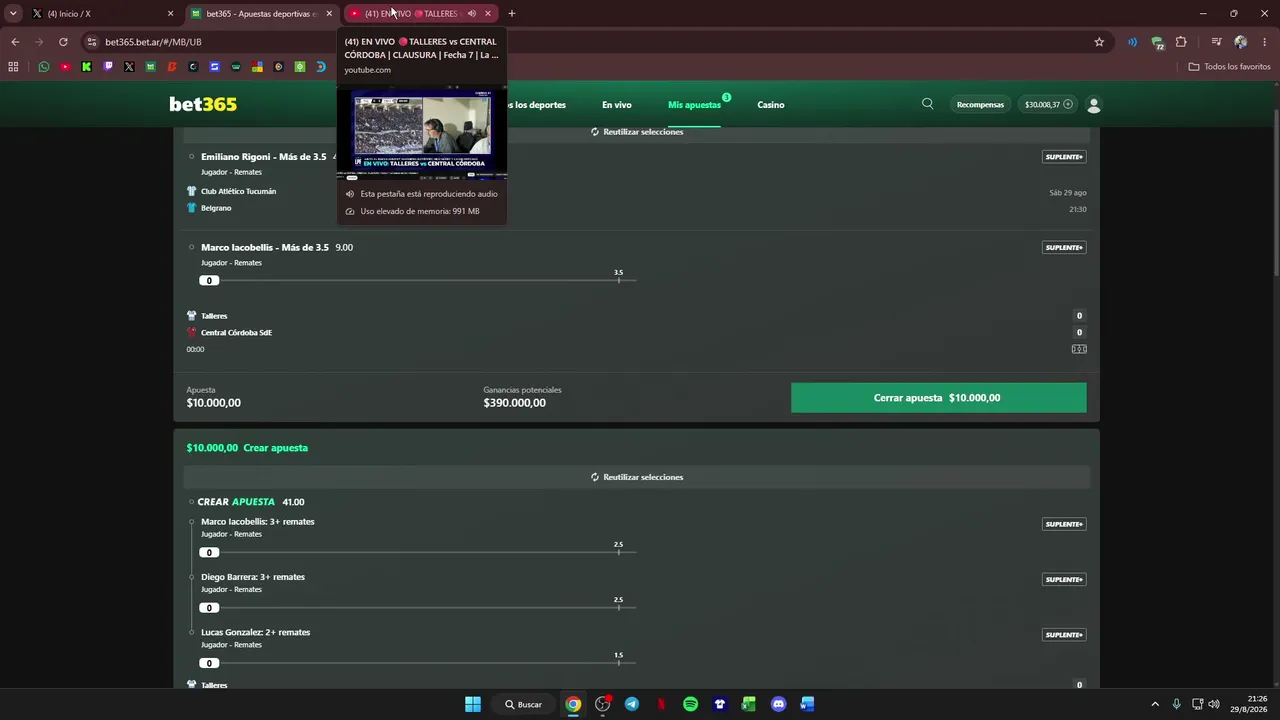1280x720 pixels.
Task: Go back to the previous page
Action: point(15,42)
